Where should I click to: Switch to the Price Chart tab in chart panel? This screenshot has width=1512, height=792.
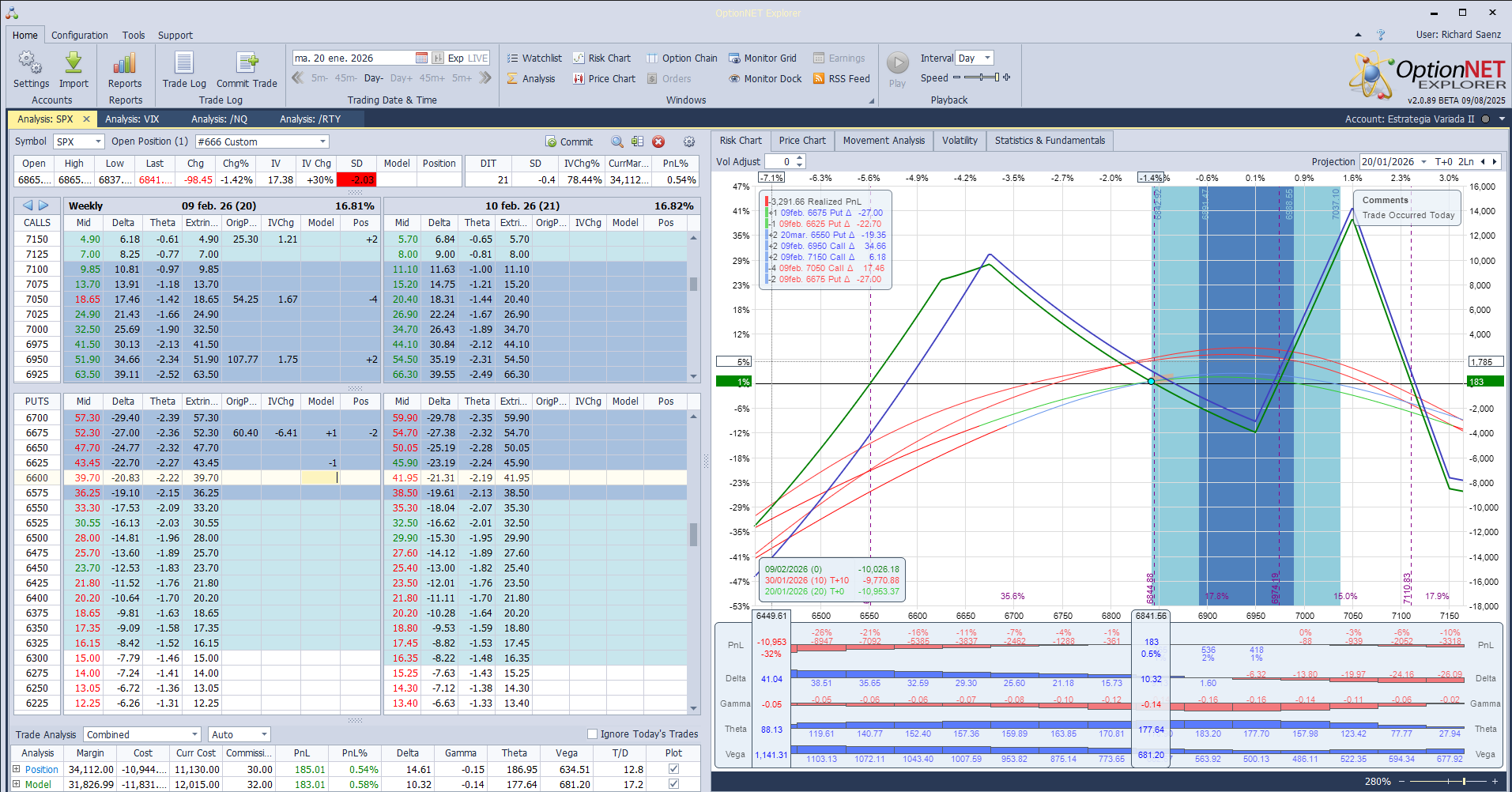point(802,141)
